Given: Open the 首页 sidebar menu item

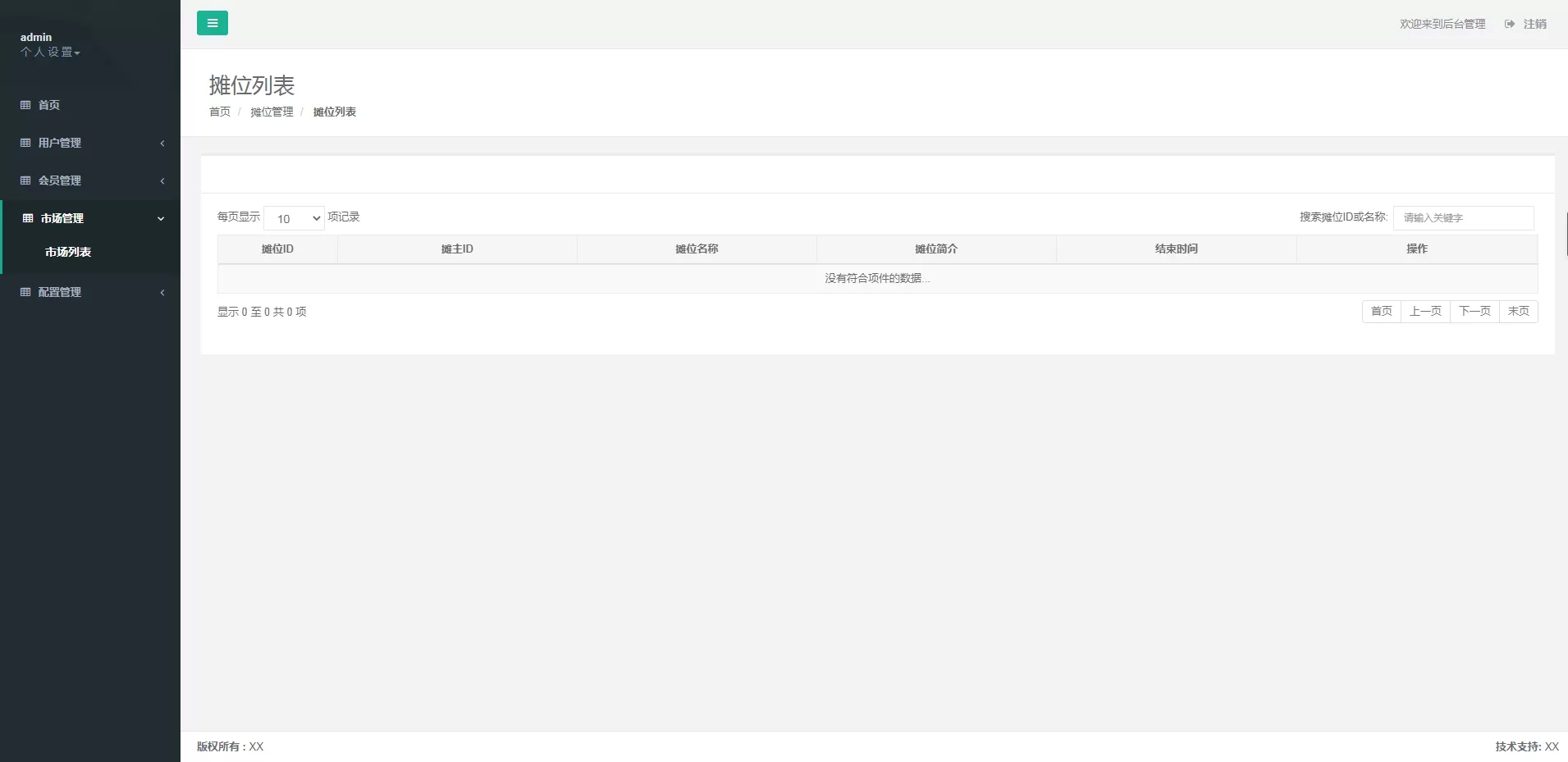Looking at the screenshot, I should tap(49, 105).
